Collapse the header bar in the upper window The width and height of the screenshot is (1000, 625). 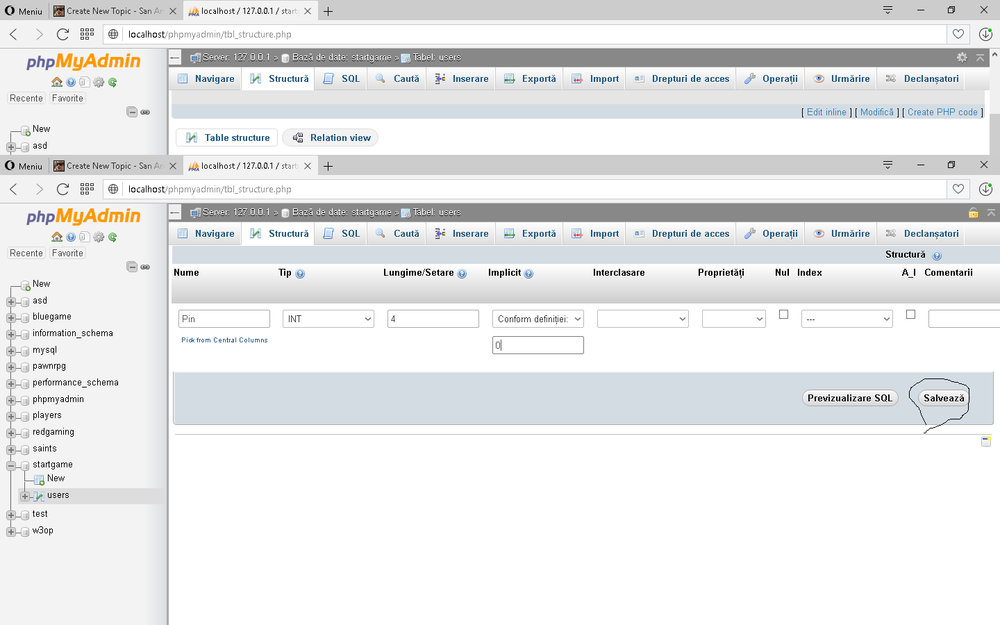(x=980, y=57)
